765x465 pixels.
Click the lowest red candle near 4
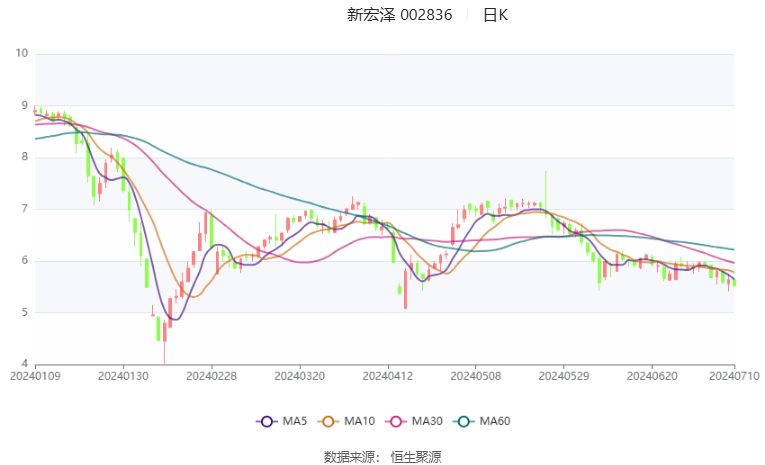point(165,342)
